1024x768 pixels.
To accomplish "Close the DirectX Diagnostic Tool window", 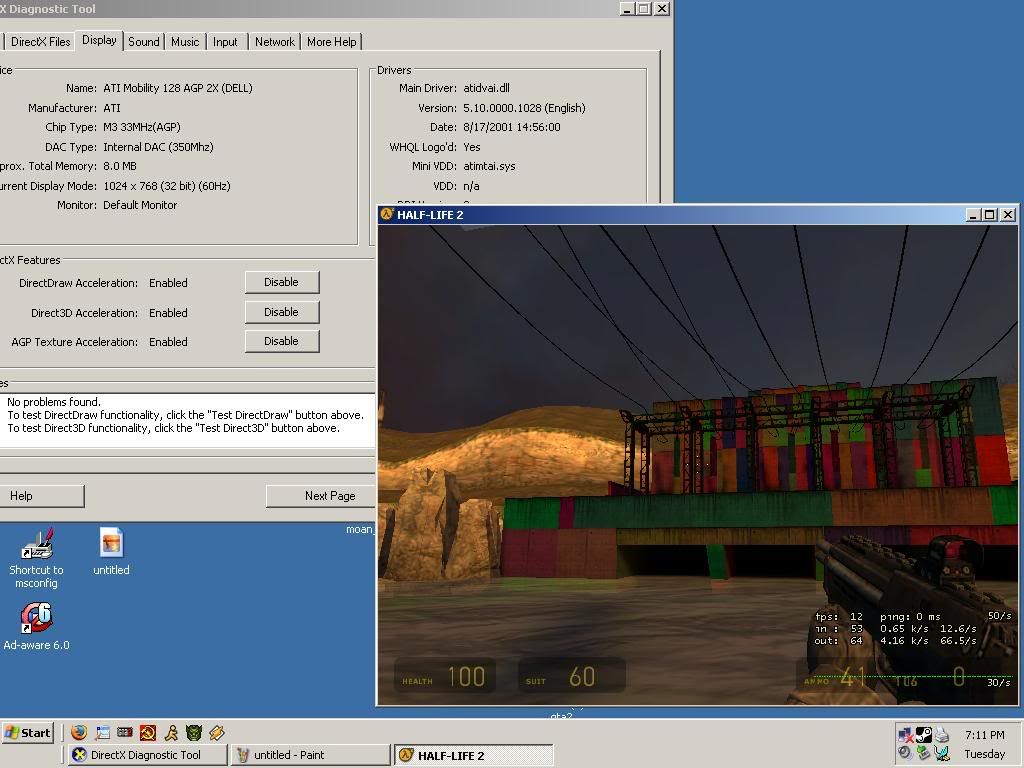I will (662, 8).
